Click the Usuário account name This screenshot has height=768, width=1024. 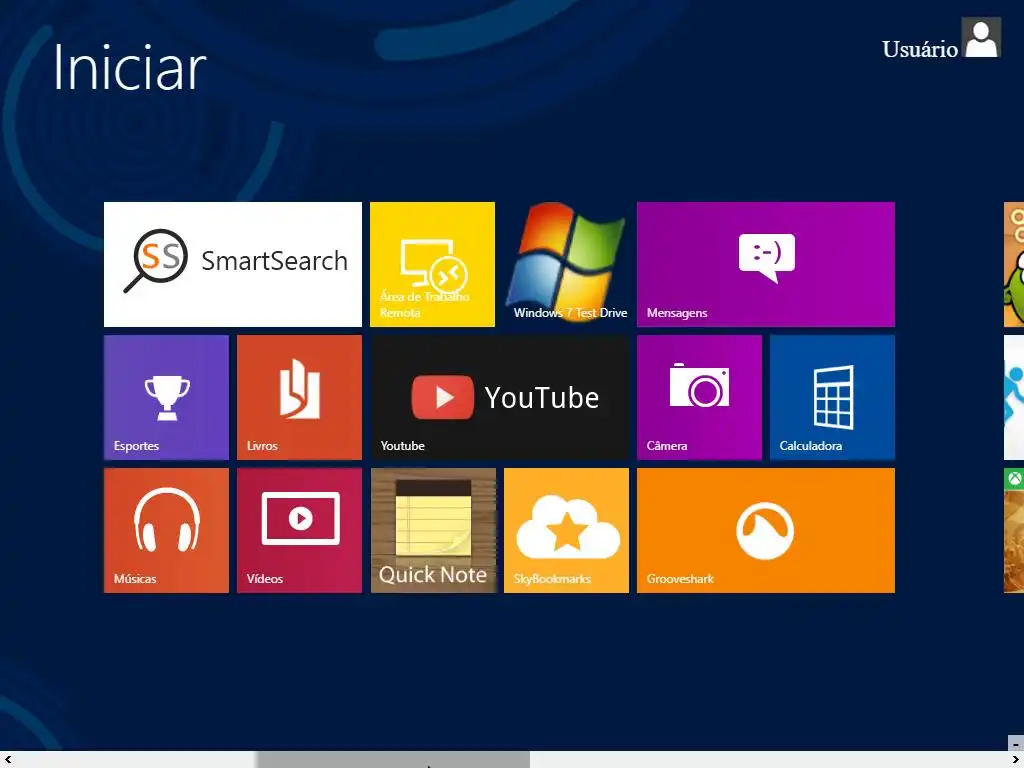920,49
